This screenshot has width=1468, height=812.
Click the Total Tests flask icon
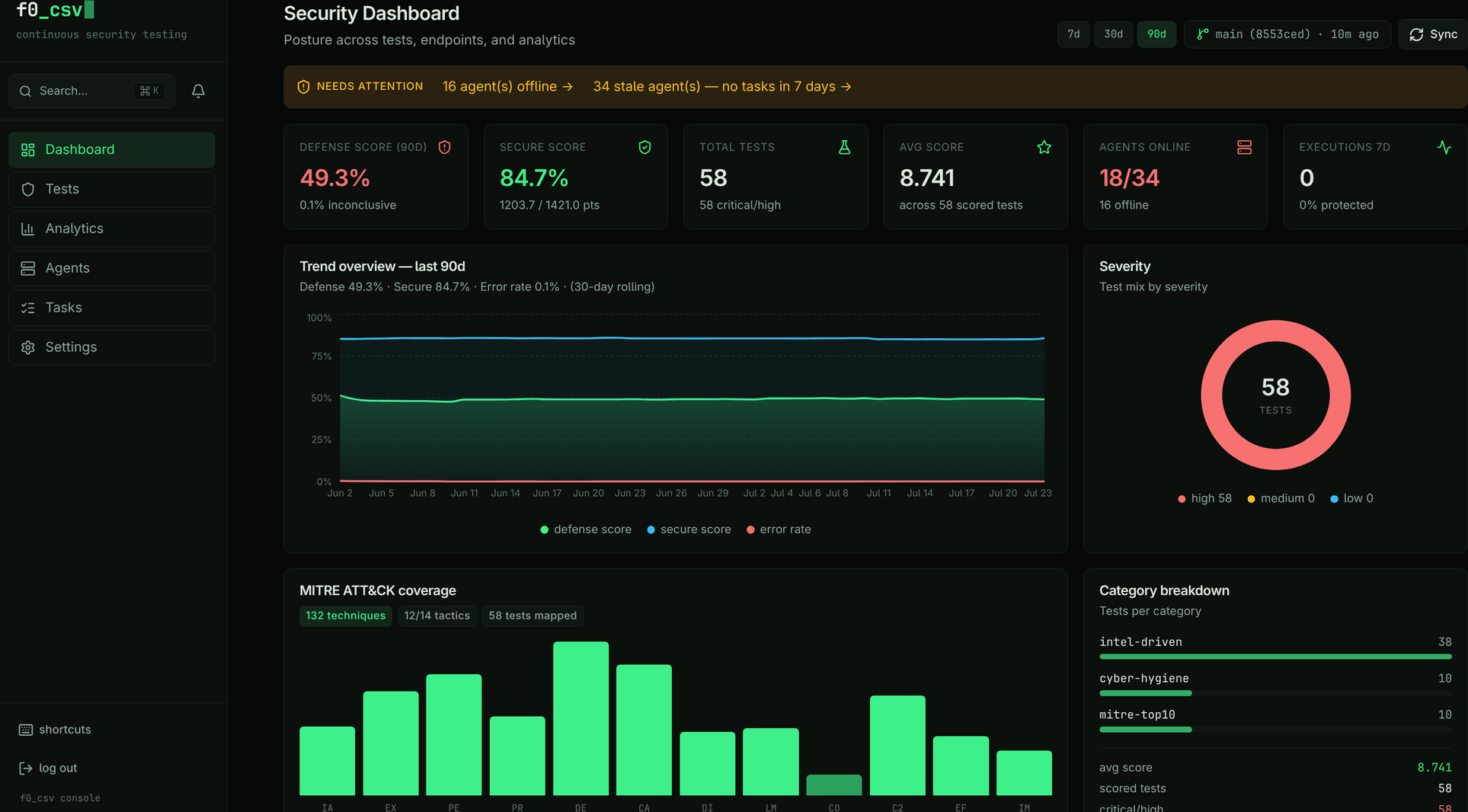pos(844,147)
